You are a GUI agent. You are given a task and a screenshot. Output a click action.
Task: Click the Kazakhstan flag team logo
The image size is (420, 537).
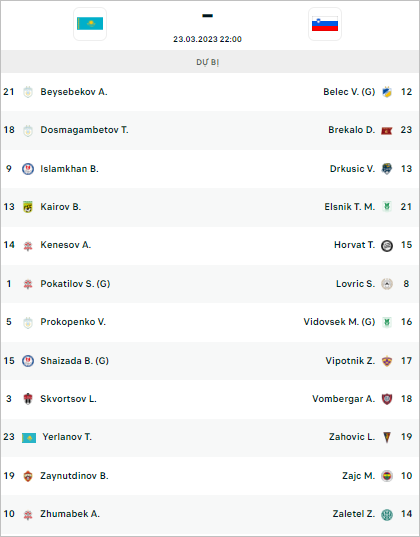pyautogui.click(x=90, y=24)
